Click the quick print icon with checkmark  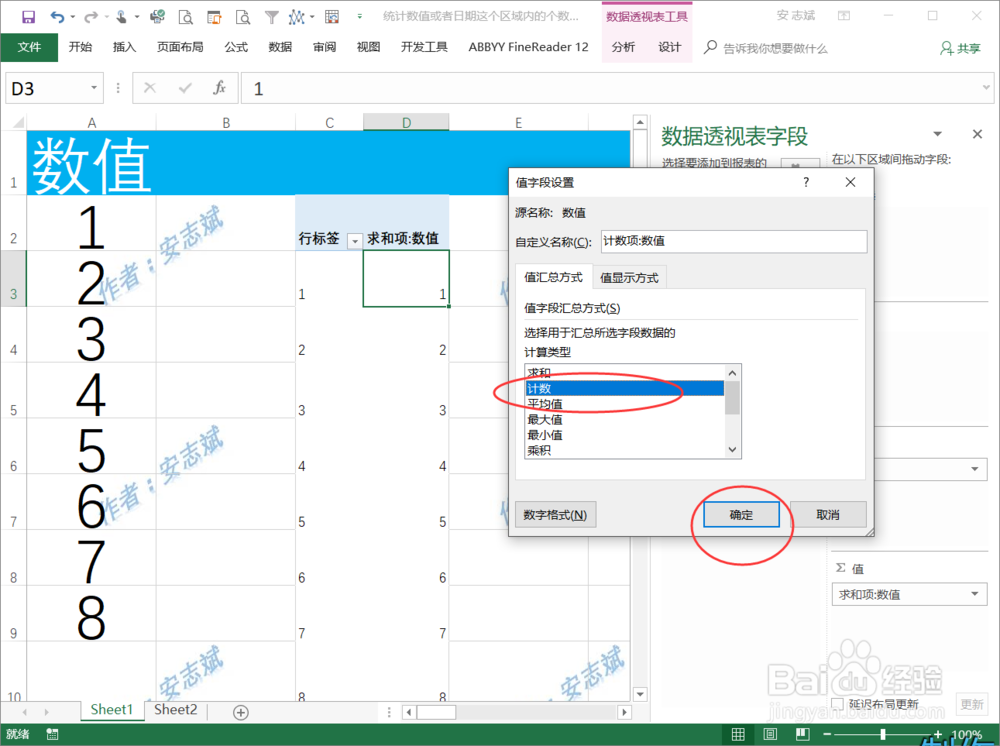(x=157, y=17)
